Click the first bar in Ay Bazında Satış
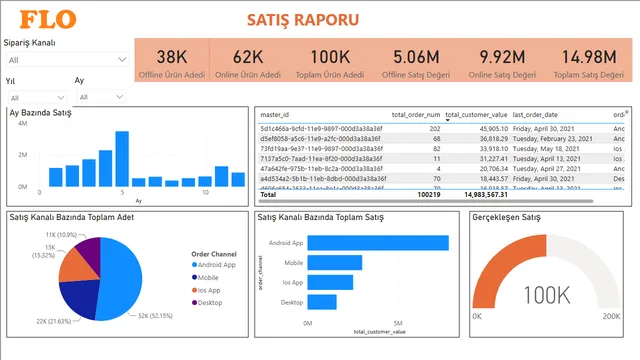Viewport: 640px width, 360px height. pyautogui.click(x=56, y=177)
